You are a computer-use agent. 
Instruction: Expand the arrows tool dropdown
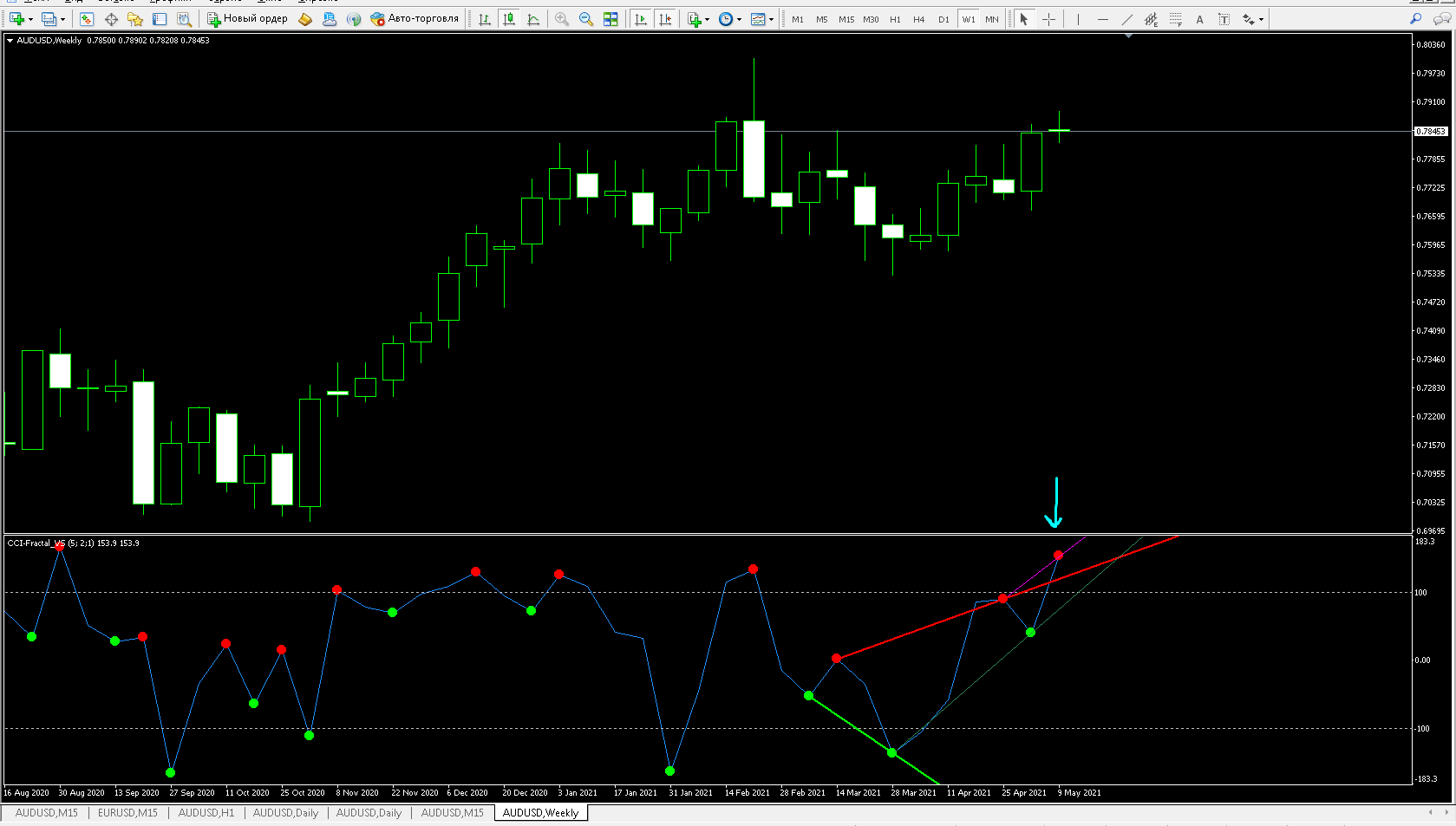(x=1261, y=19)
